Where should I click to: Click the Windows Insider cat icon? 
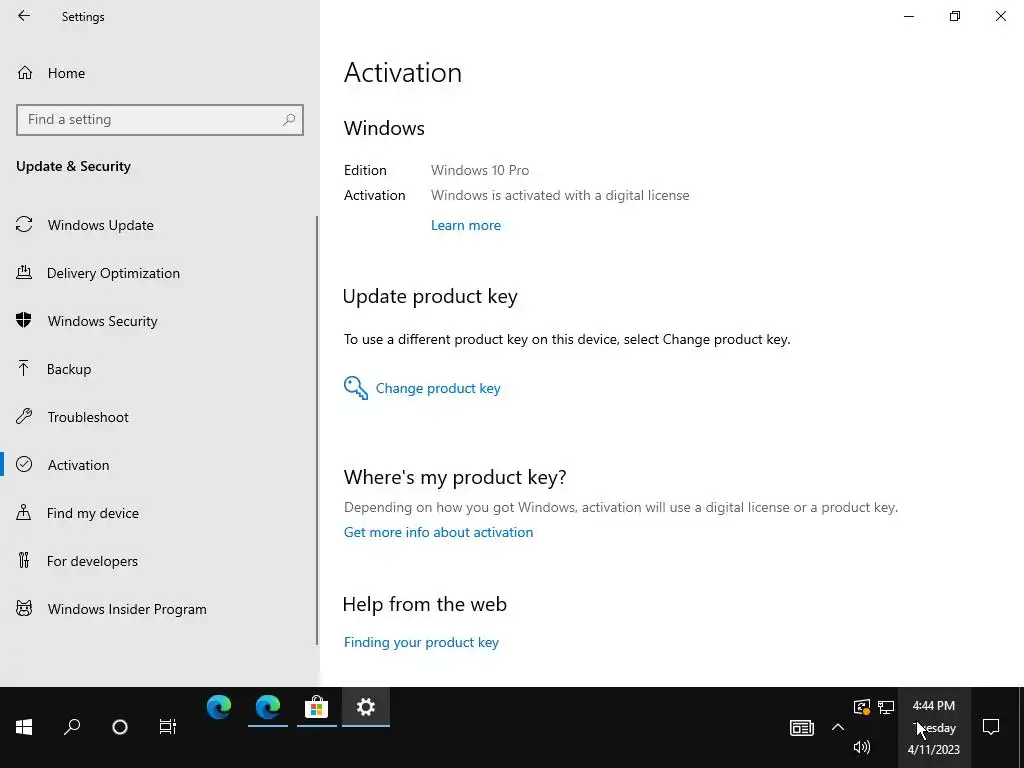pyautogui.click(x=24, y=609)
